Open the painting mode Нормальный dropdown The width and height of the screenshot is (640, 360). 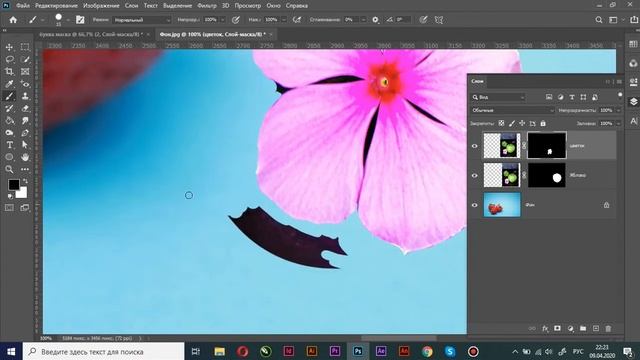point(142,20)
